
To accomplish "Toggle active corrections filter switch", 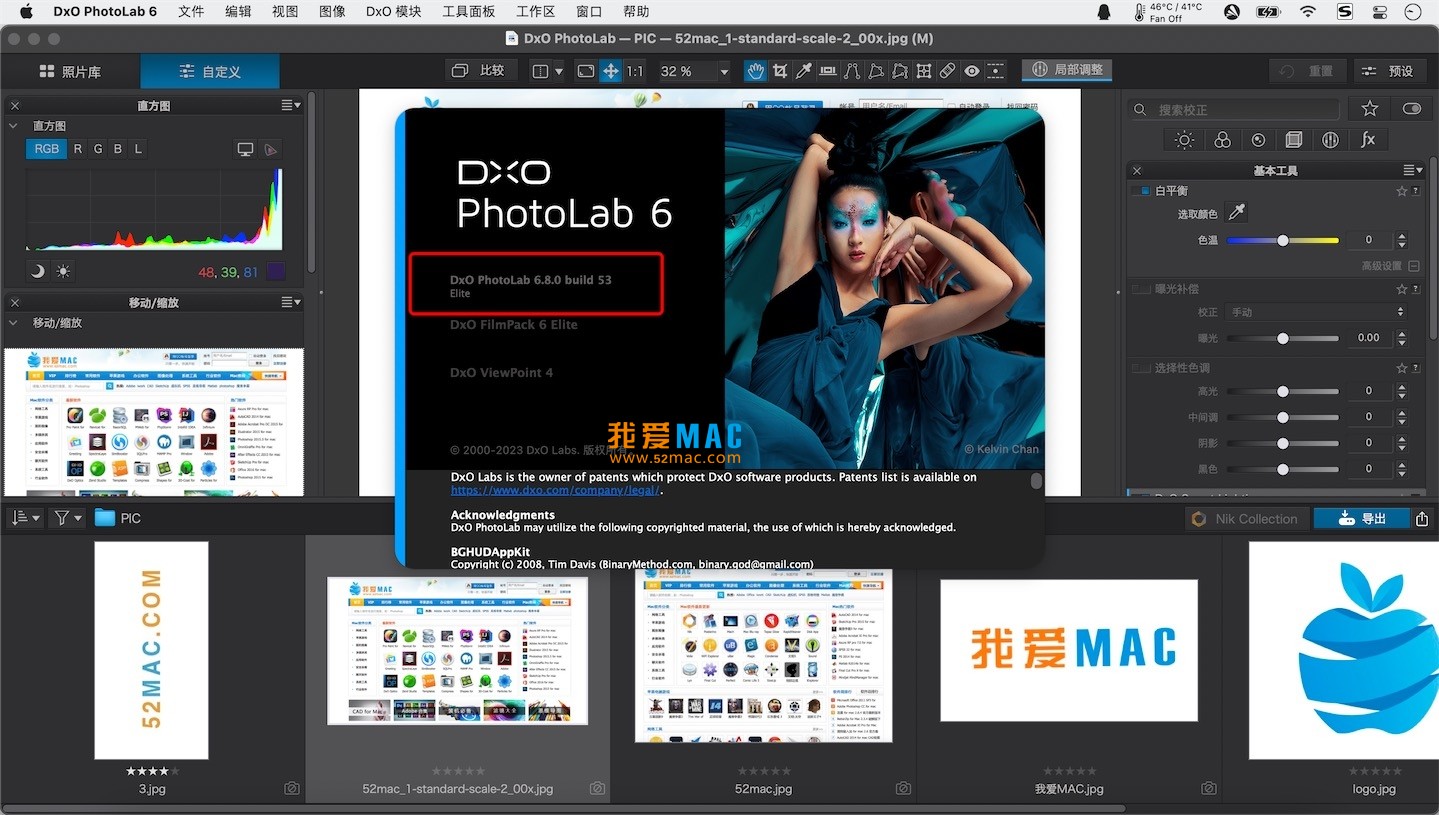I will 1411,108.
